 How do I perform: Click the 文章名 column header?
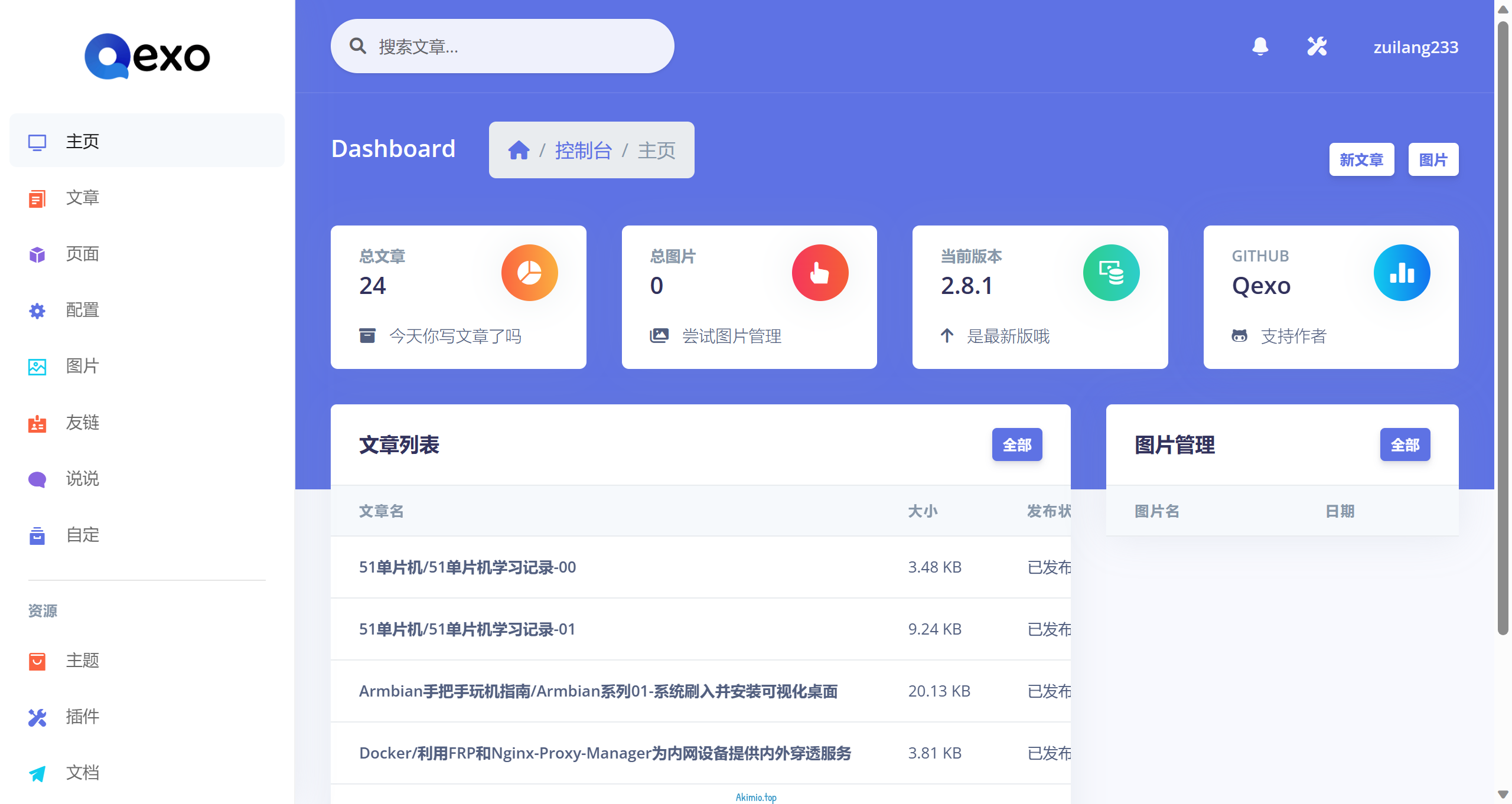382,511
